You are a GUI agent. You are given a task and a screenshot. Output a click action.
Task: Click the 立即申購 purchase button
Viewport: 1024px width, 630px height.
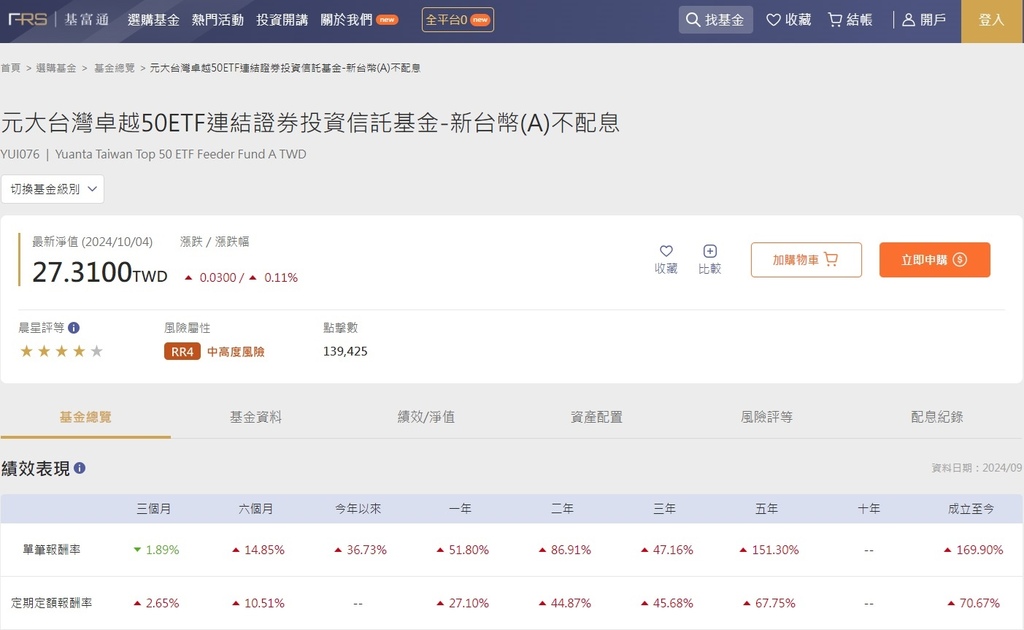[934, 259]
